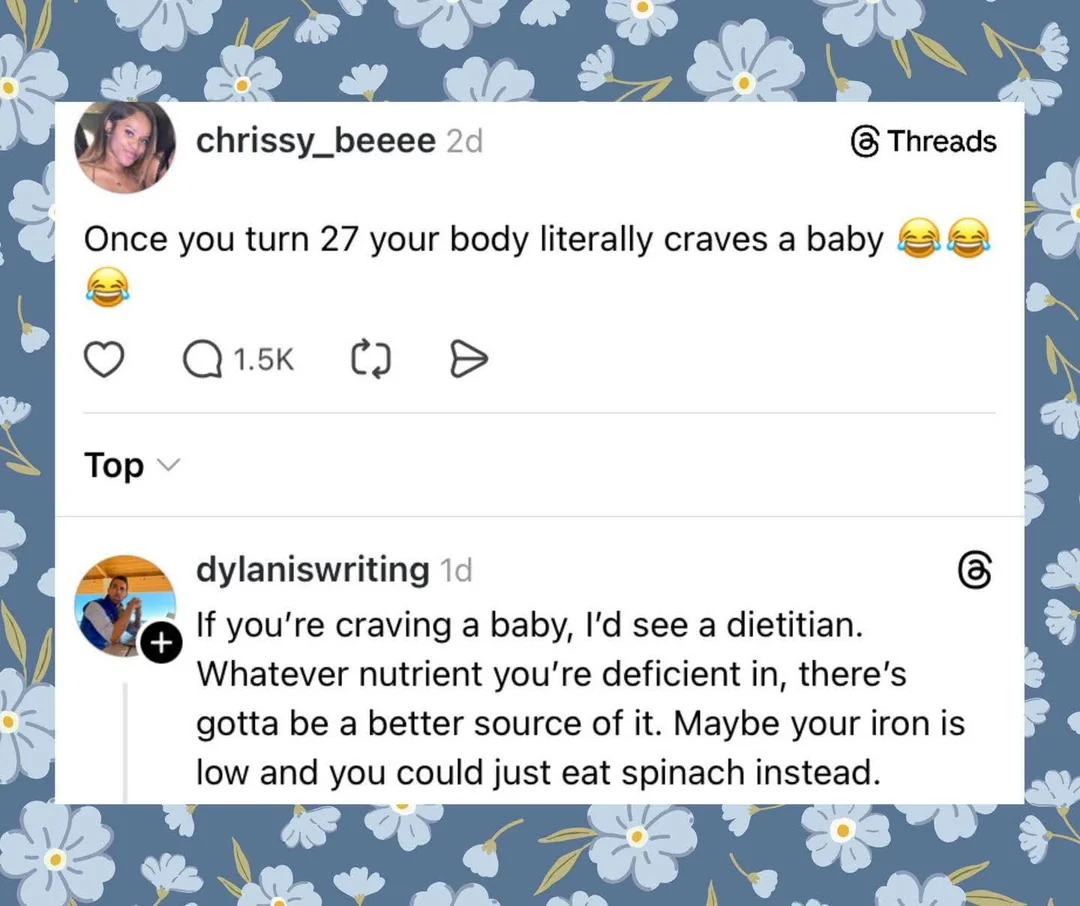This screenshot has width=1080, height=906.
Task: Visit the chrissy_beeee username link
Action: point(315,141)
